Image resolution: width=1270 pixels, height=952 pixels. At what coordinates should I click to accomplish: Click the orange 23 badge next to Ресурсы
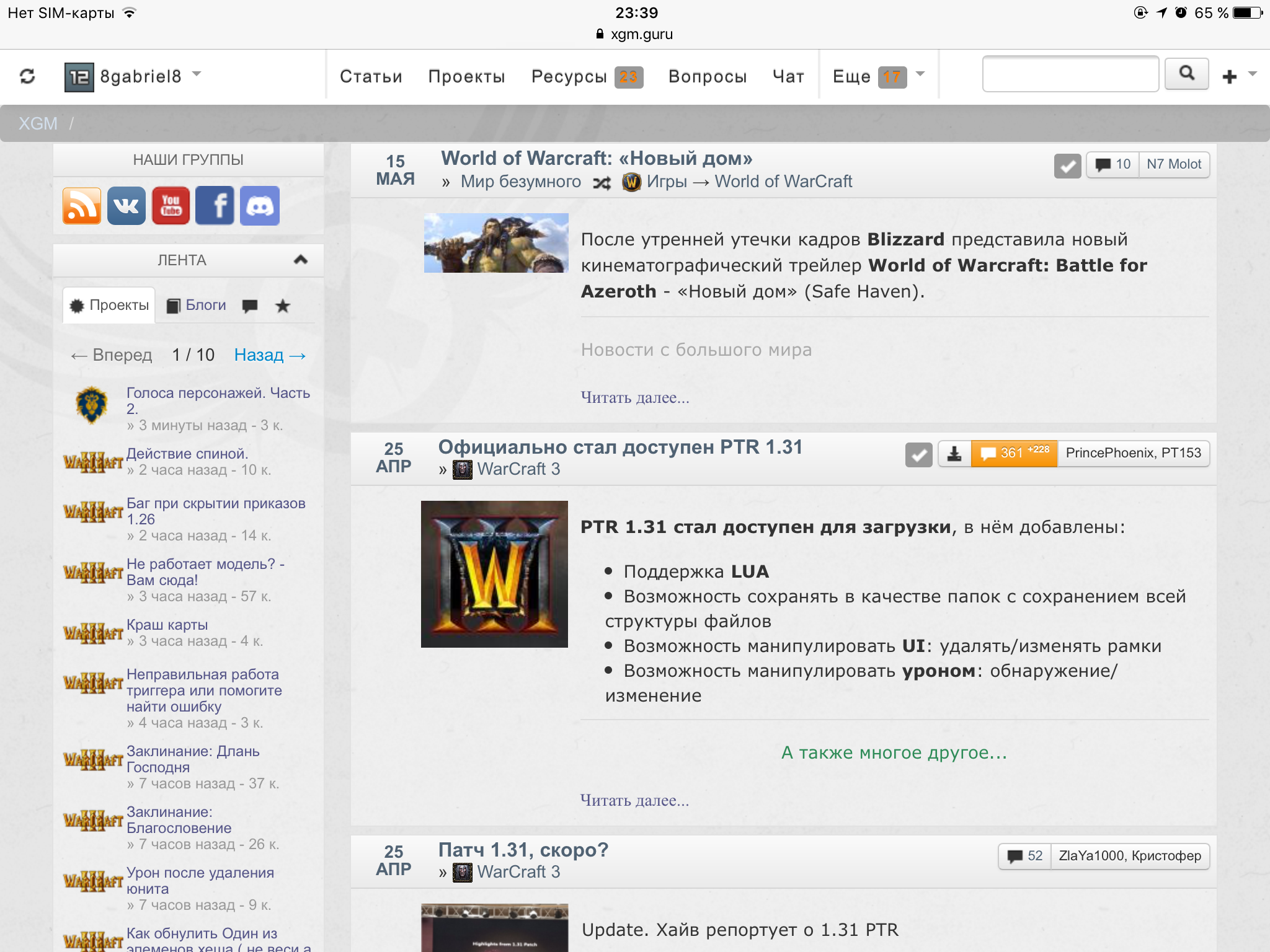click(629, 77)
